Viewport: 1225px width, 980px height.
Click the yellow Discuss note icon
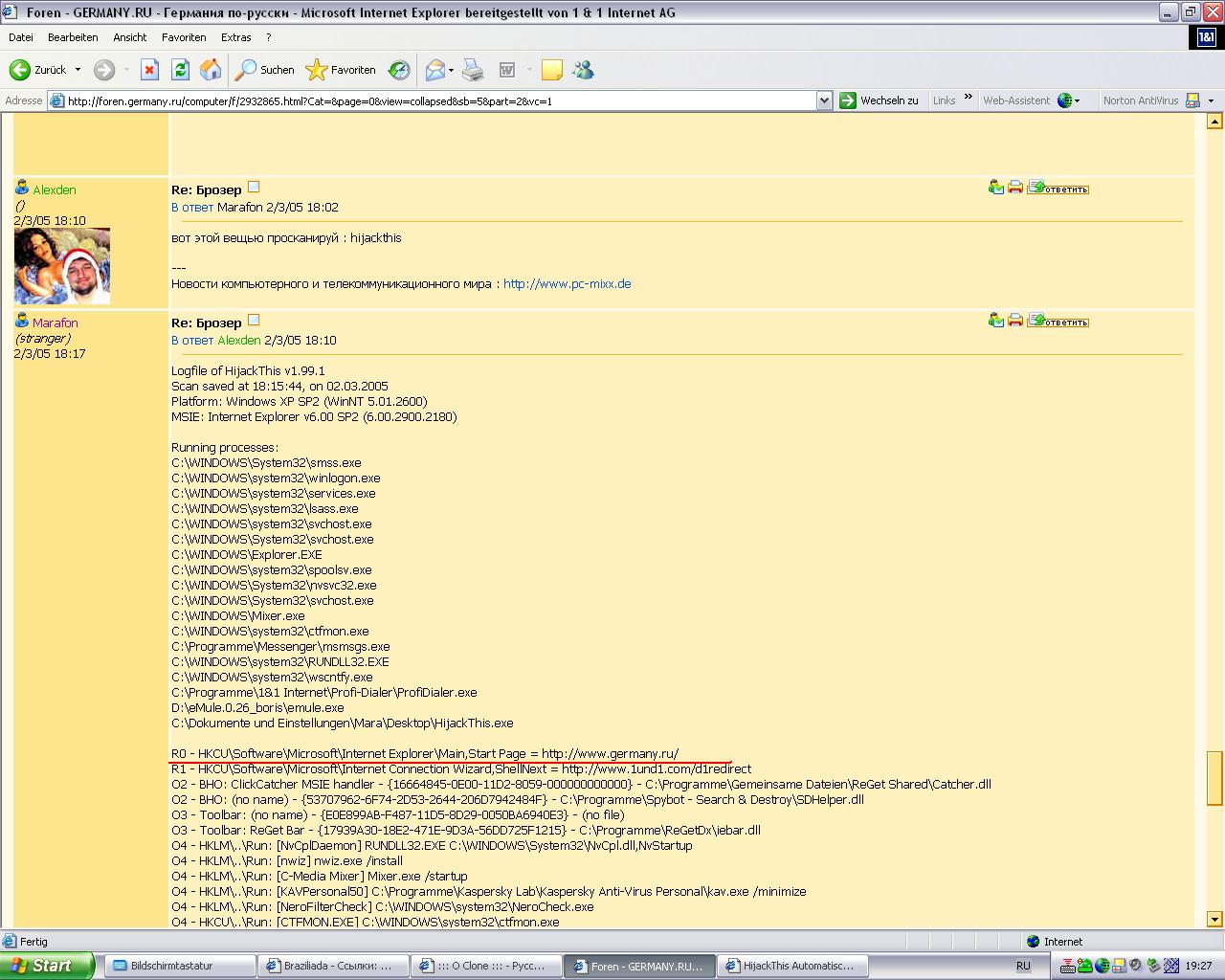click(551, 70)
